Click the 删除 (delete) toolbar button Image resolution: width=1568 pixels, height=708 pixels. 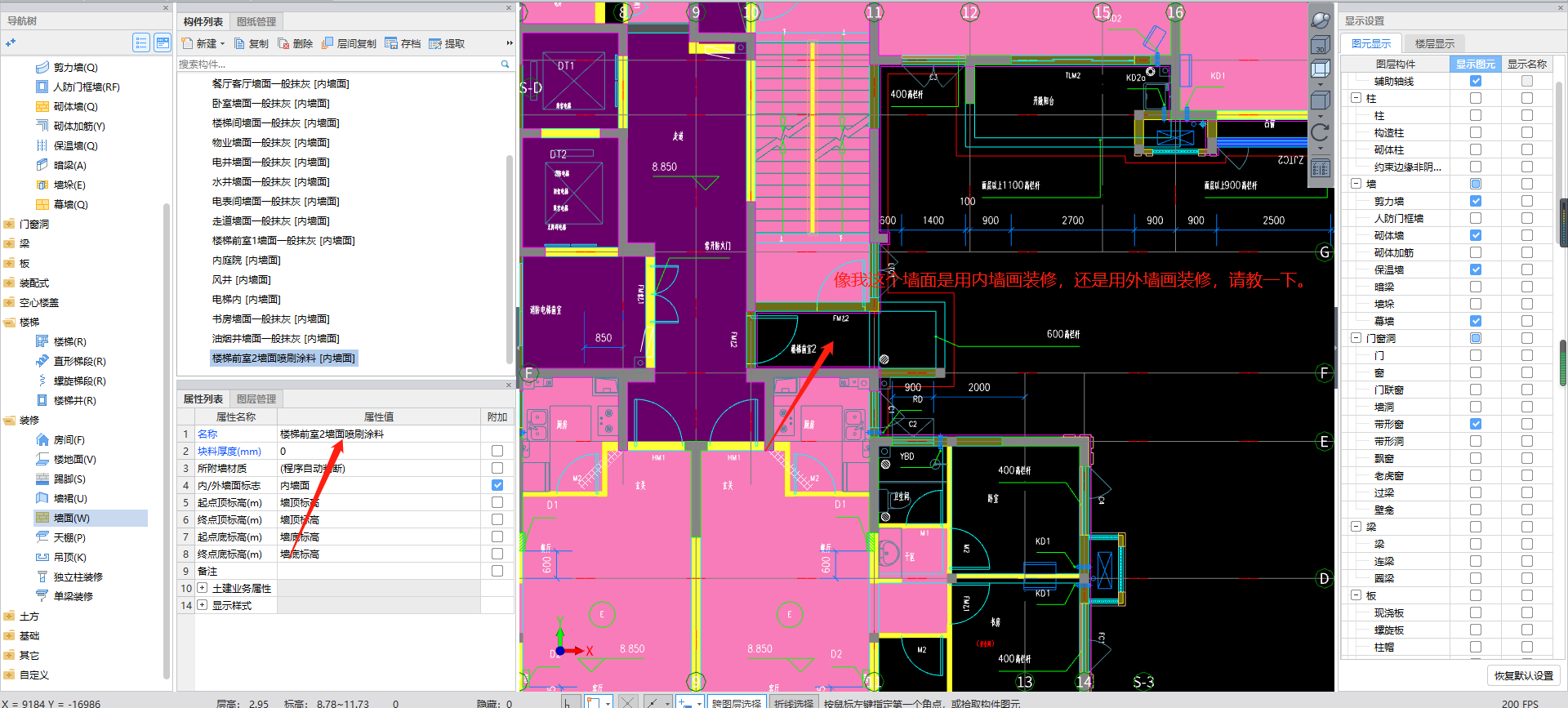296,43
